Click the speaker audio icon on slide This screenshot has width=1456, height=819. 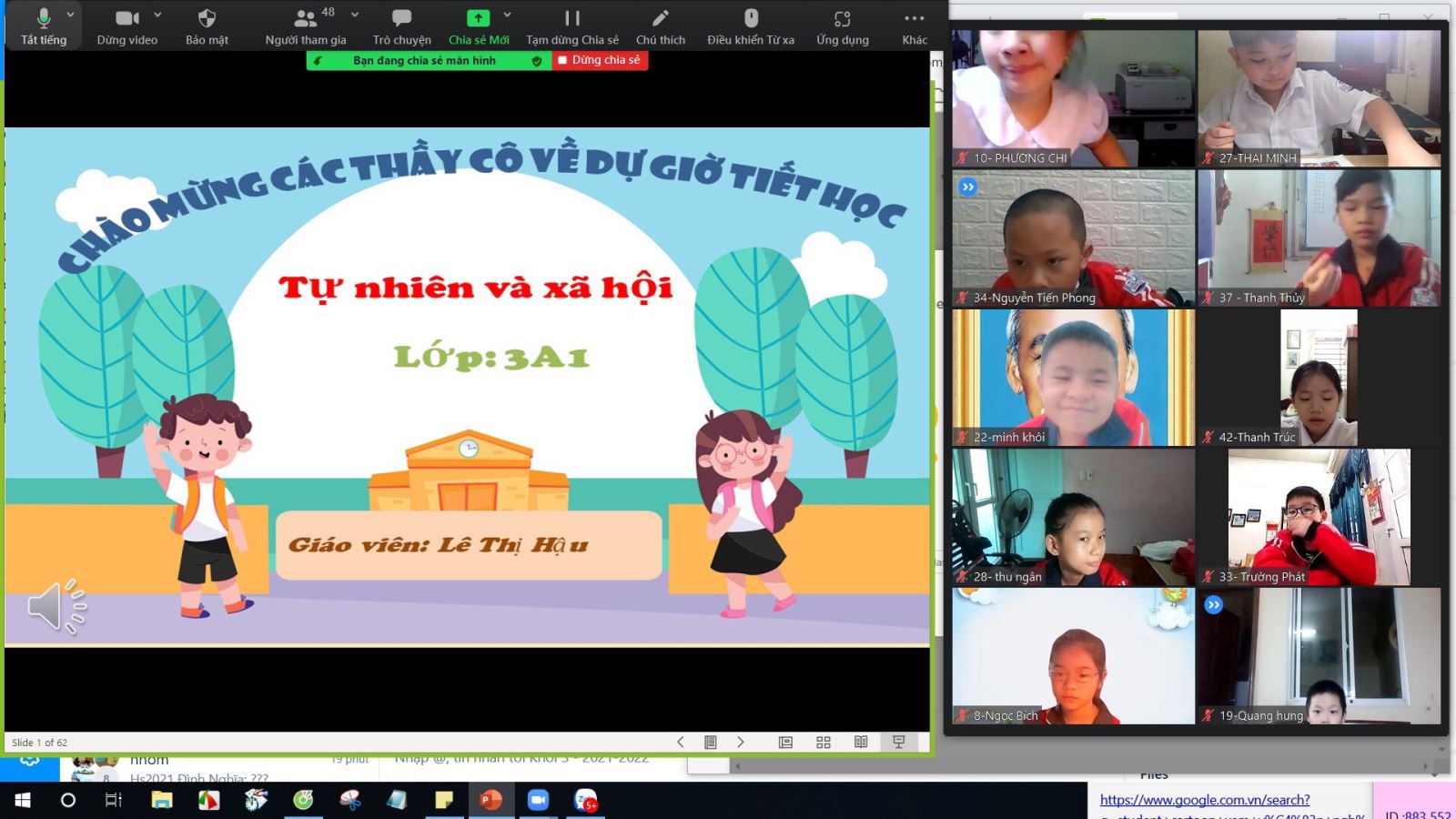(x=56, y=606)
